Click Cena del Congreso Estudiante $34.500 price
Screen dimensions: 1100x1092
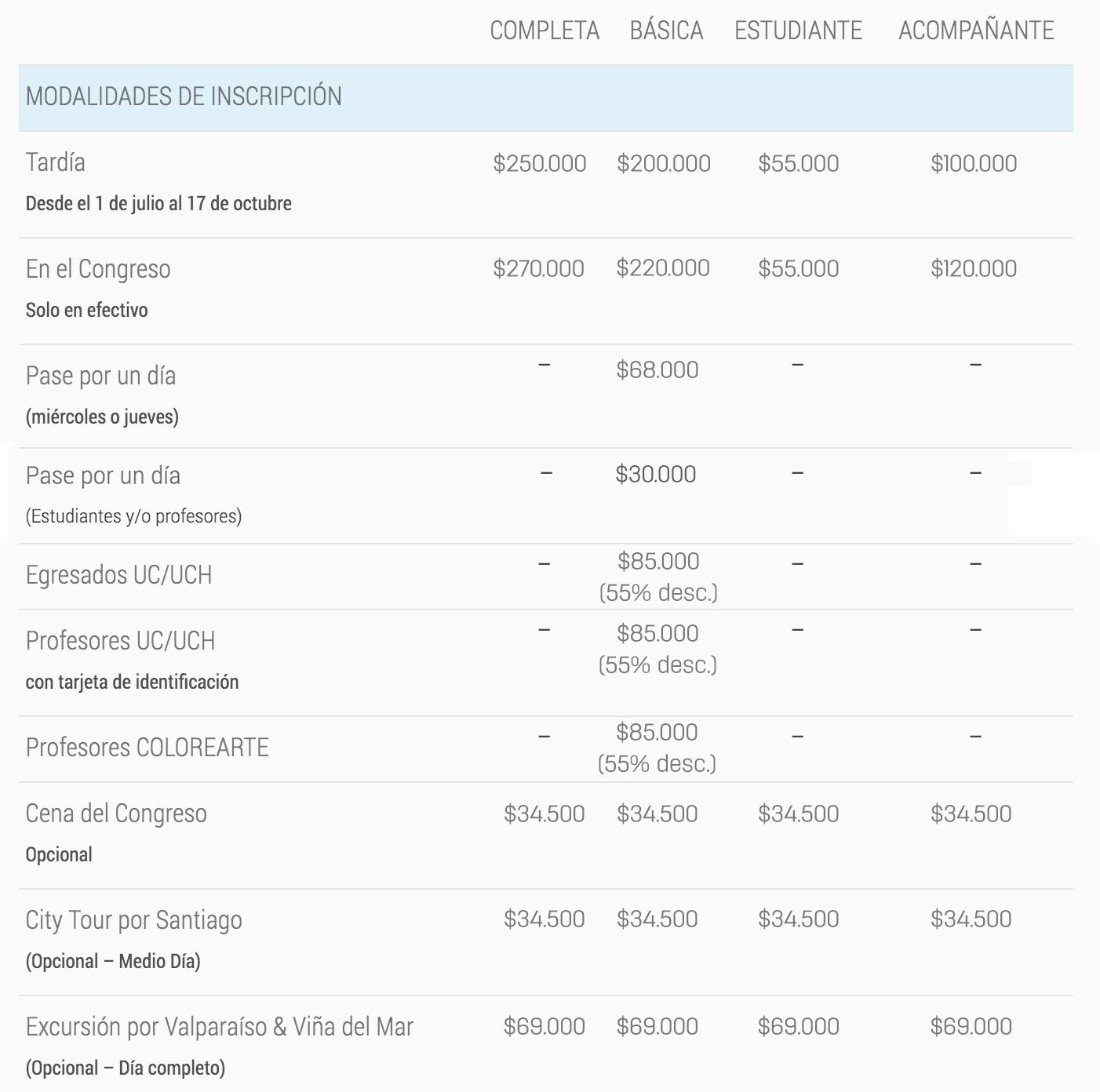(x=799, y=814)
